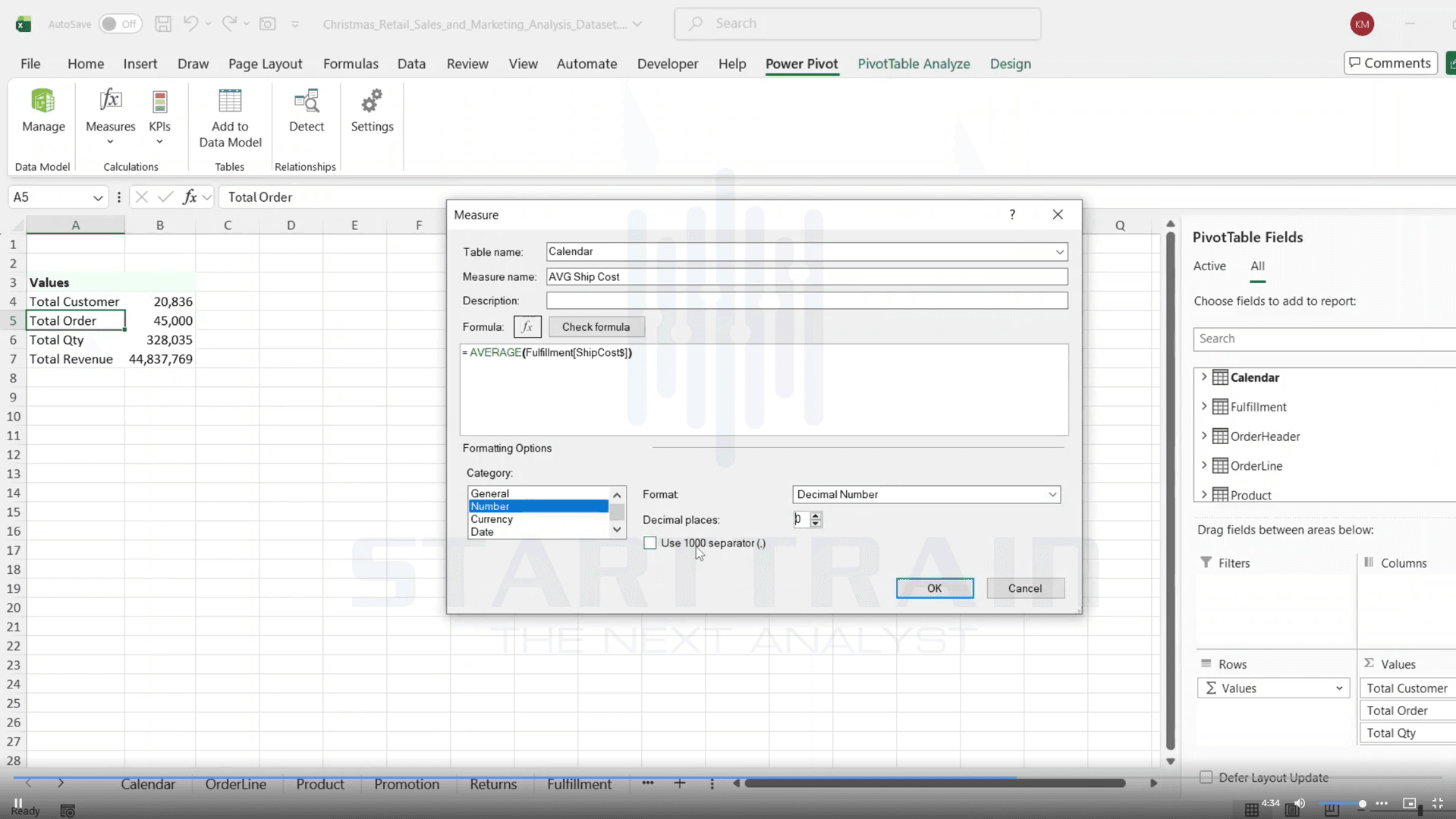Viewport: 1456px width, 819px height.
Task: Open the Format Decimal Number dropdown
Action: pyautogui.click(x=1052, y=495)
